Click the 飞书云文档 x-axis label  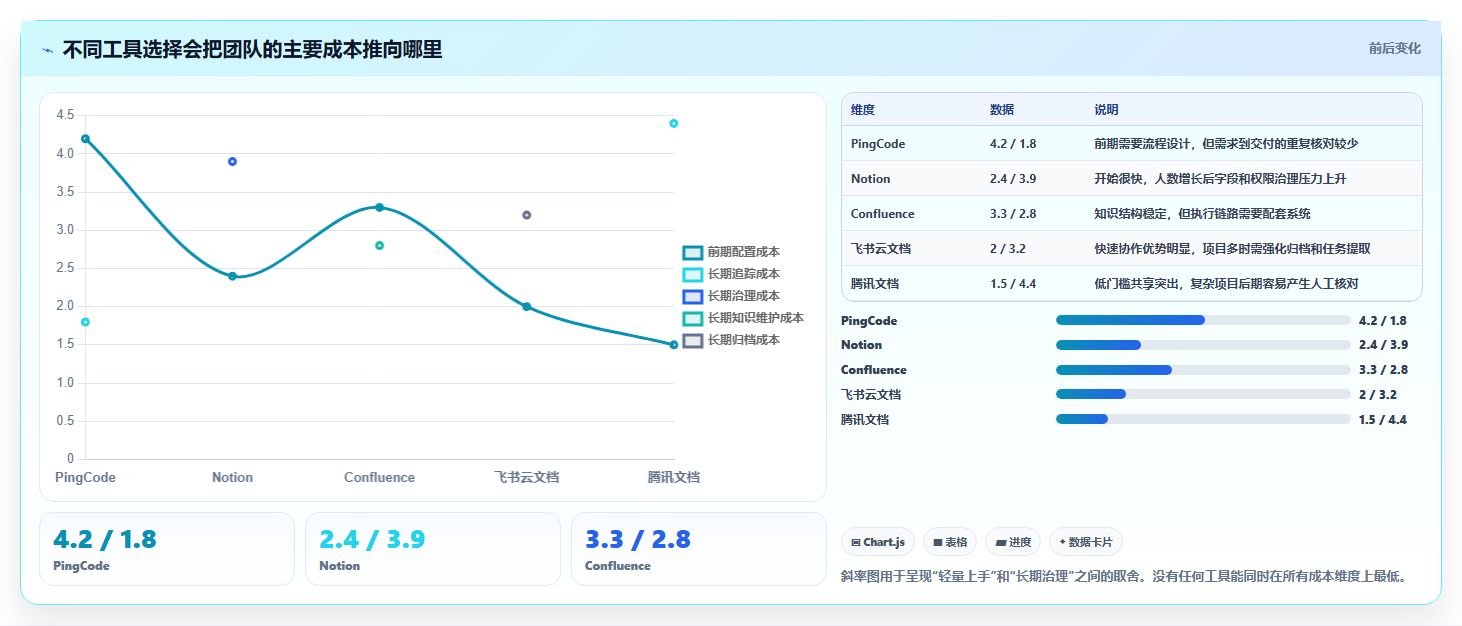(526, 477)
